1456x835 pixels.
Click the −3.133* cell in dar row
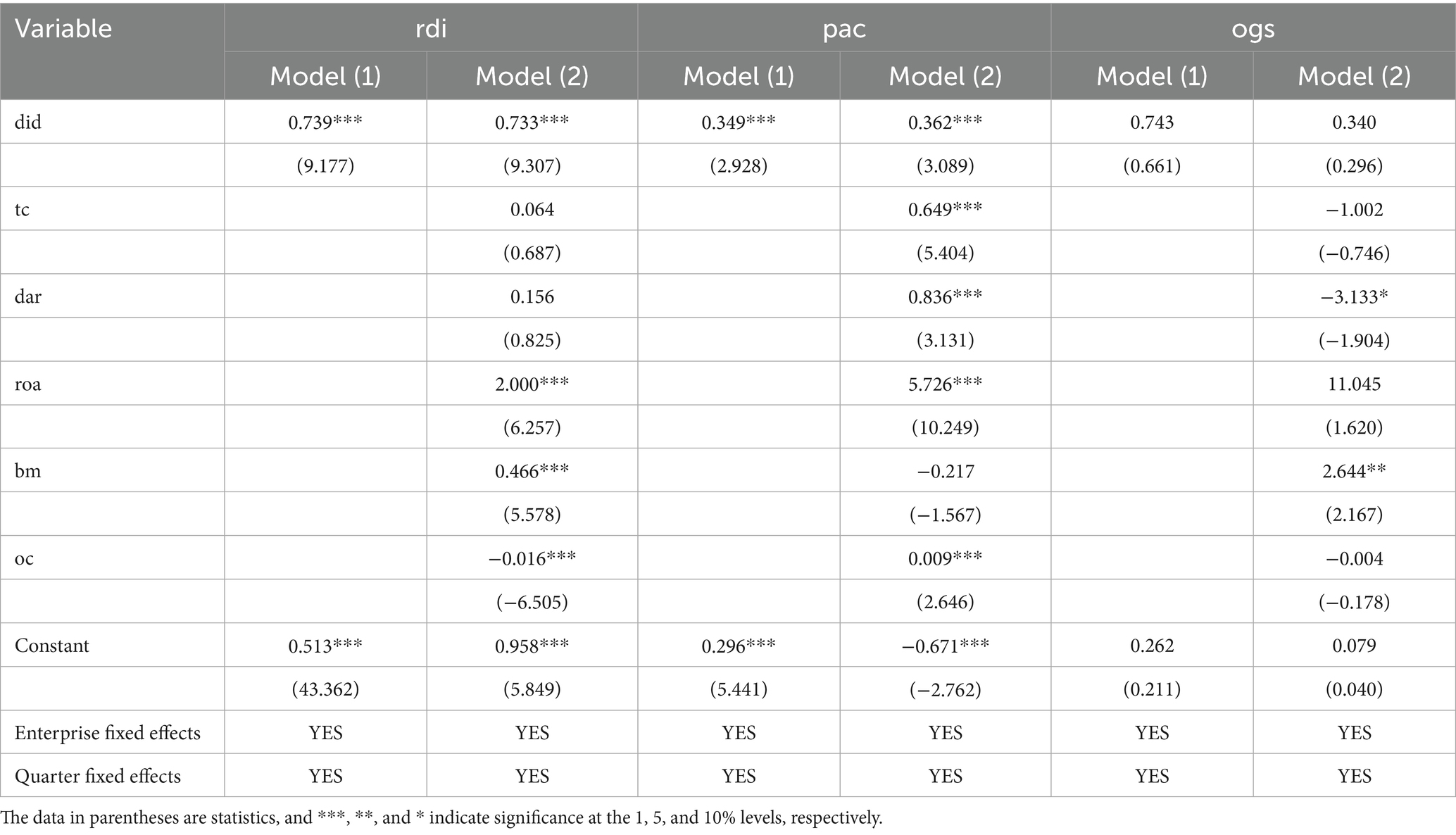(x=1354, y=296)
